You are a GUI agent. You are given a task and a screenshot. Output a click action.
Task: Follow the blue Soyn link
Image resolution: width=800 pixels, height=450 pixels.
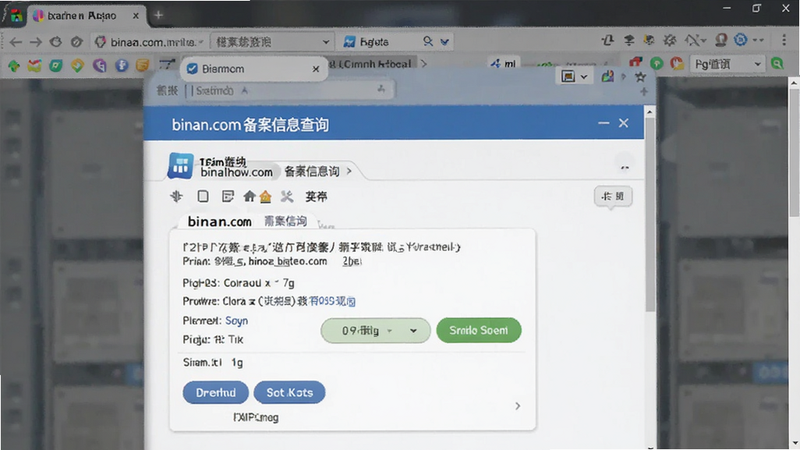(x=237, y=321)
